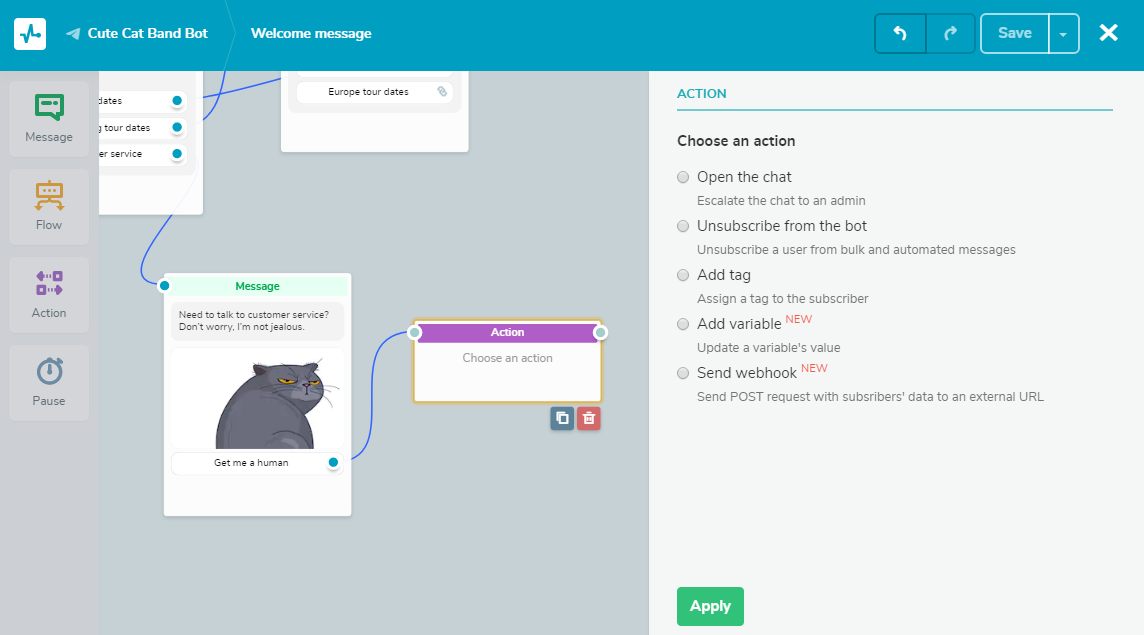Select the Action block in sidebar
The image size is (1144, 635).
coord(49,295)
